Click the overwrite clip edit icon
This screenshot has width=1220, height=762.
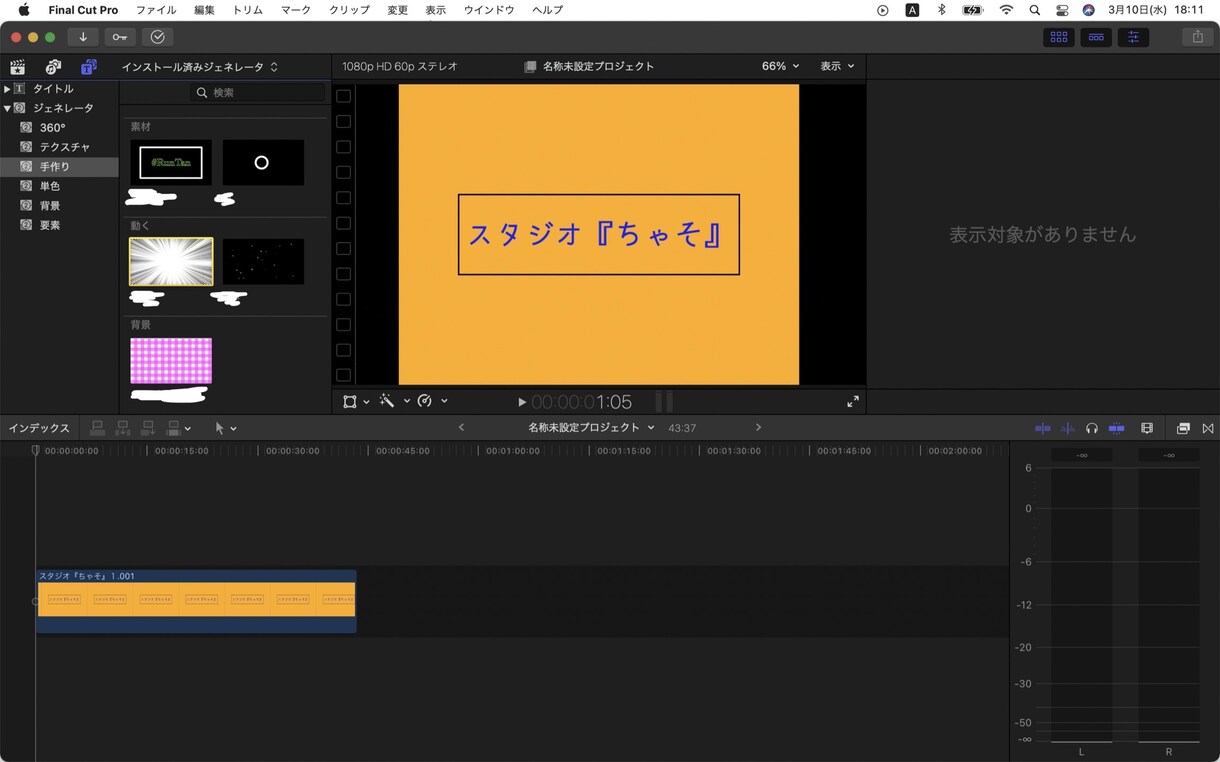(173, 428)
